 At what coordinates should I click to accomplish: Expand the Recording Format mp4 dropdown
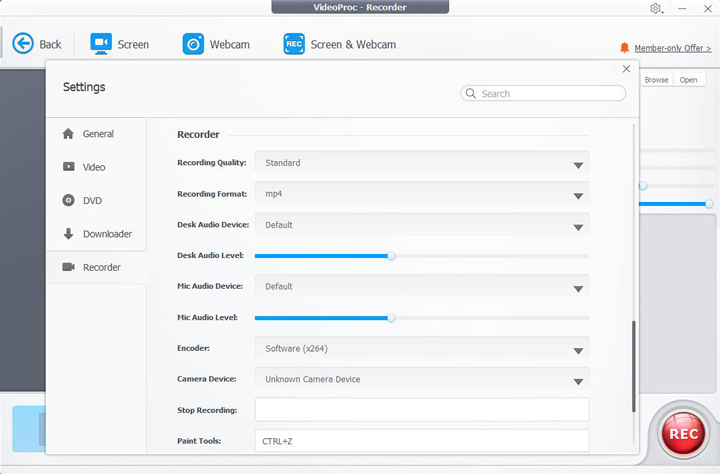(422, 194)
